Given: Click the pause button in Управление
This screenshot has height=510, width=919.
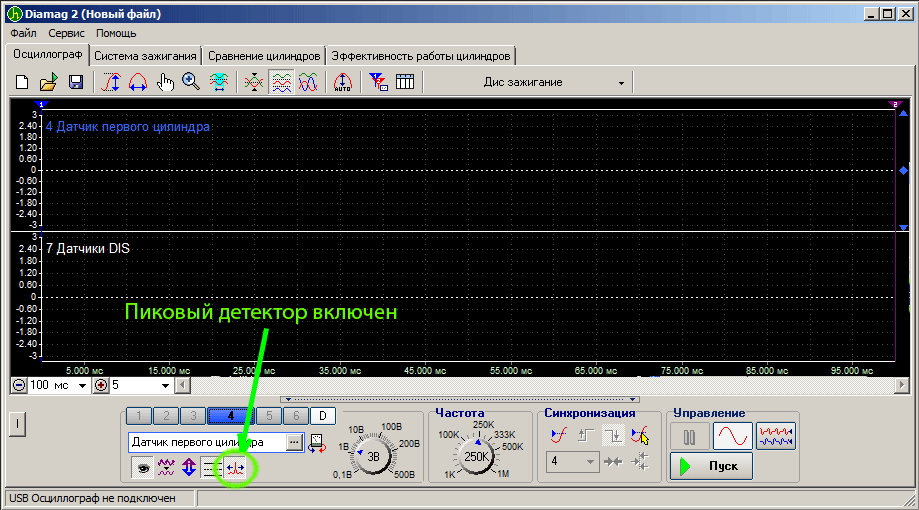Looking at the screenshot, I should coord(689,437).
